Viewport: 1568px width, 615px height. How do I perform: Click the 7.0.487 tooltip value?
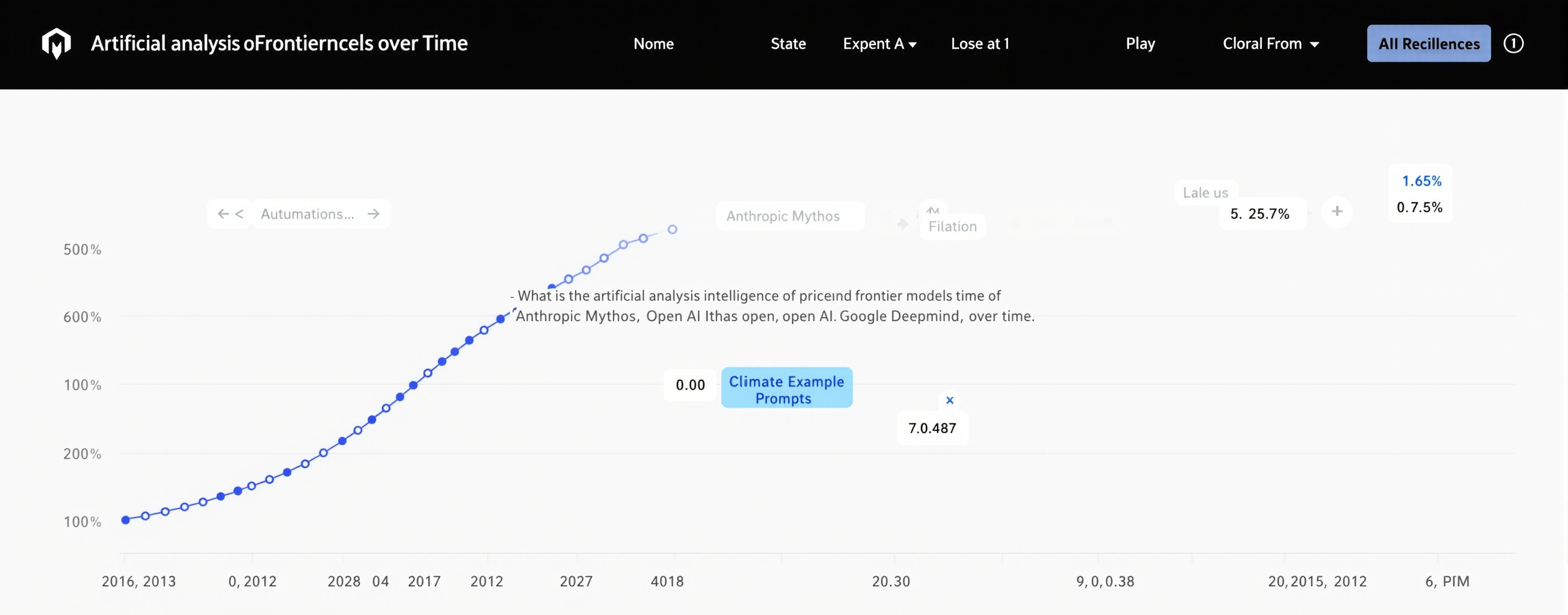point(932,428)
